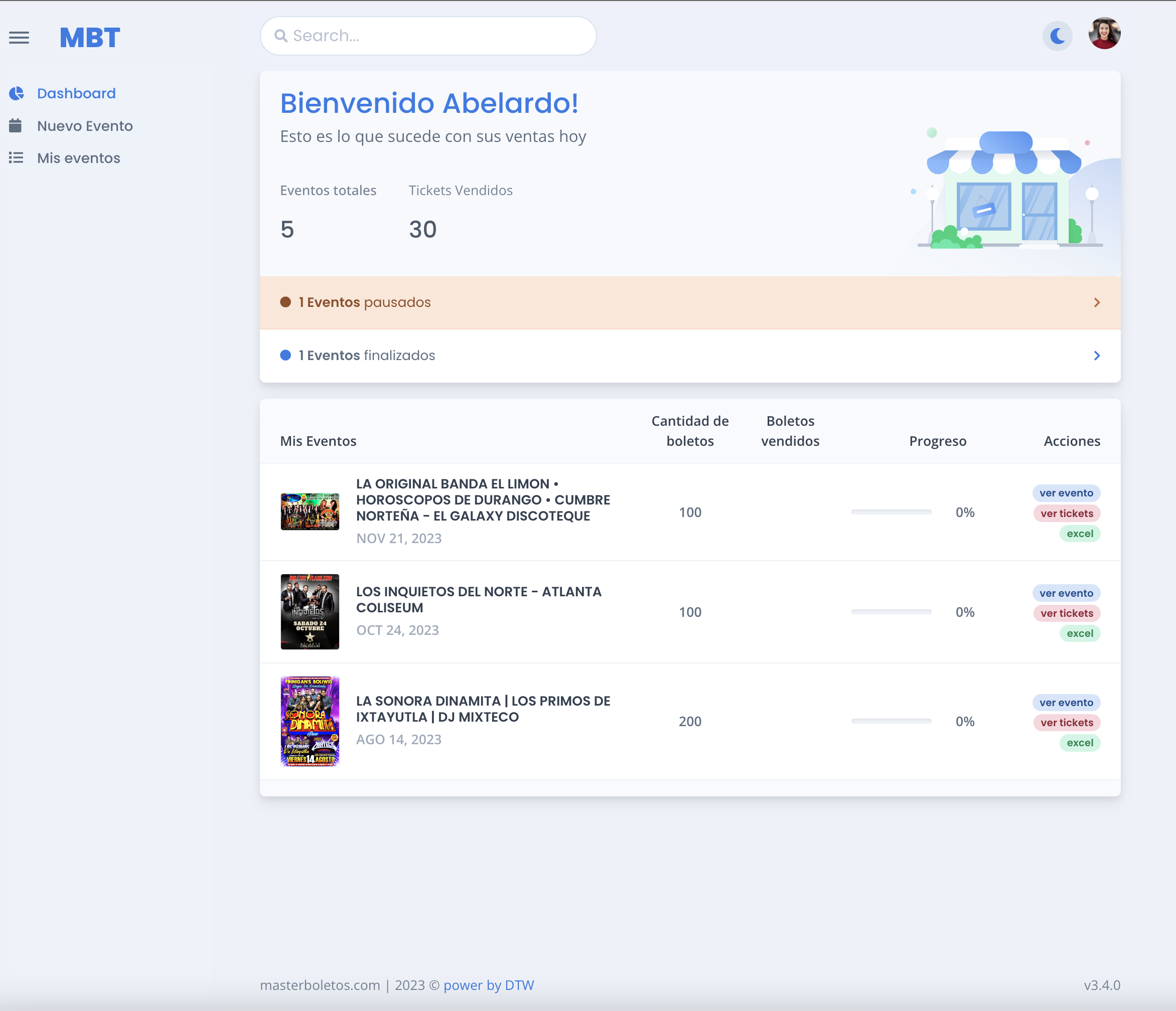1176x1011 pixels.
Task: Expand the Eventos pausados chevron
Action: (1097, 302)
